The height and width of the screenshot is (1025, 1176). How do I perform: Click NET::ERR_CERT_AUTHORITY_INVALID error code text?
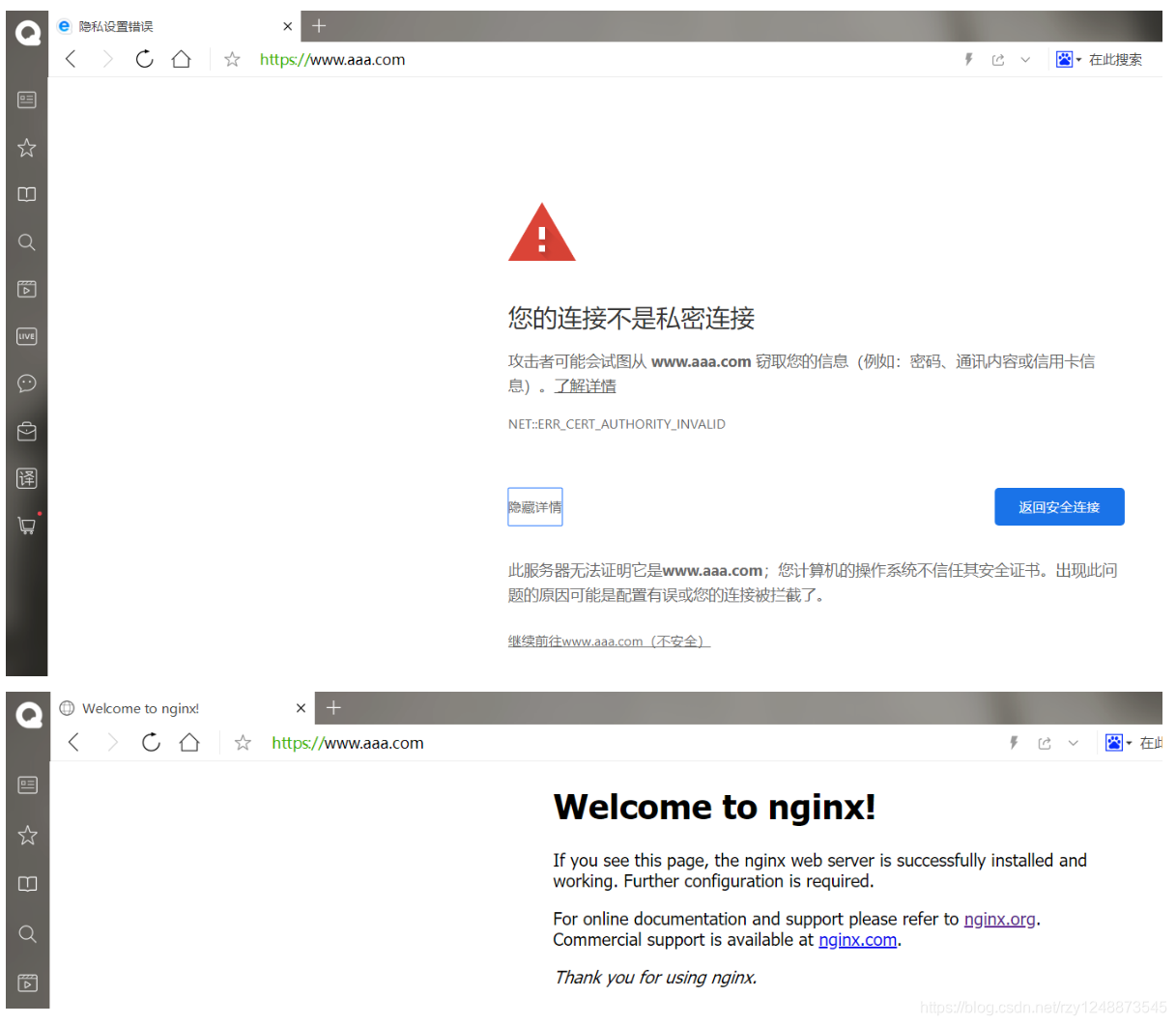point(617,424)
